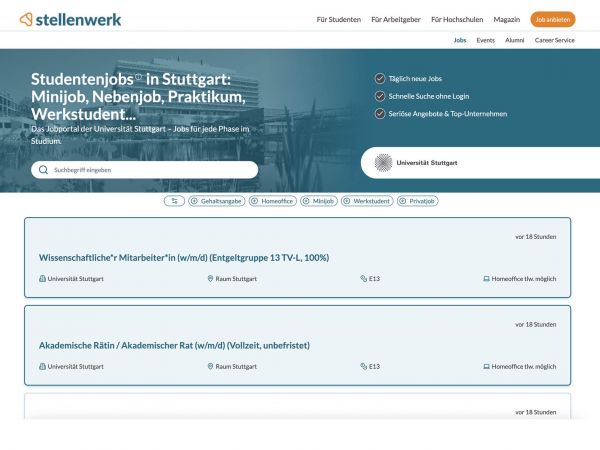The height and width of the screenshot is (450, 600).
Task: Open the Für Studenten menu
Action: tap(339, 20)
